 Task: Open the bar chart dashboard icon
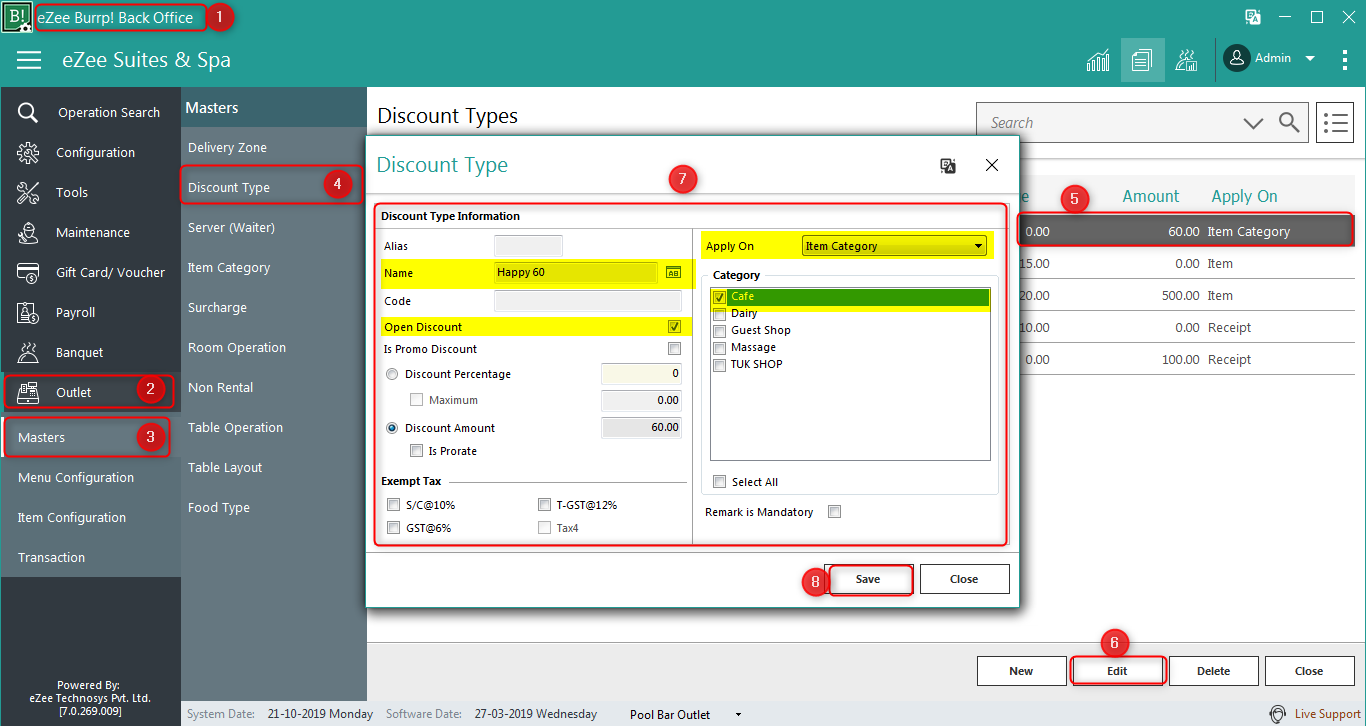point(1098,60)
